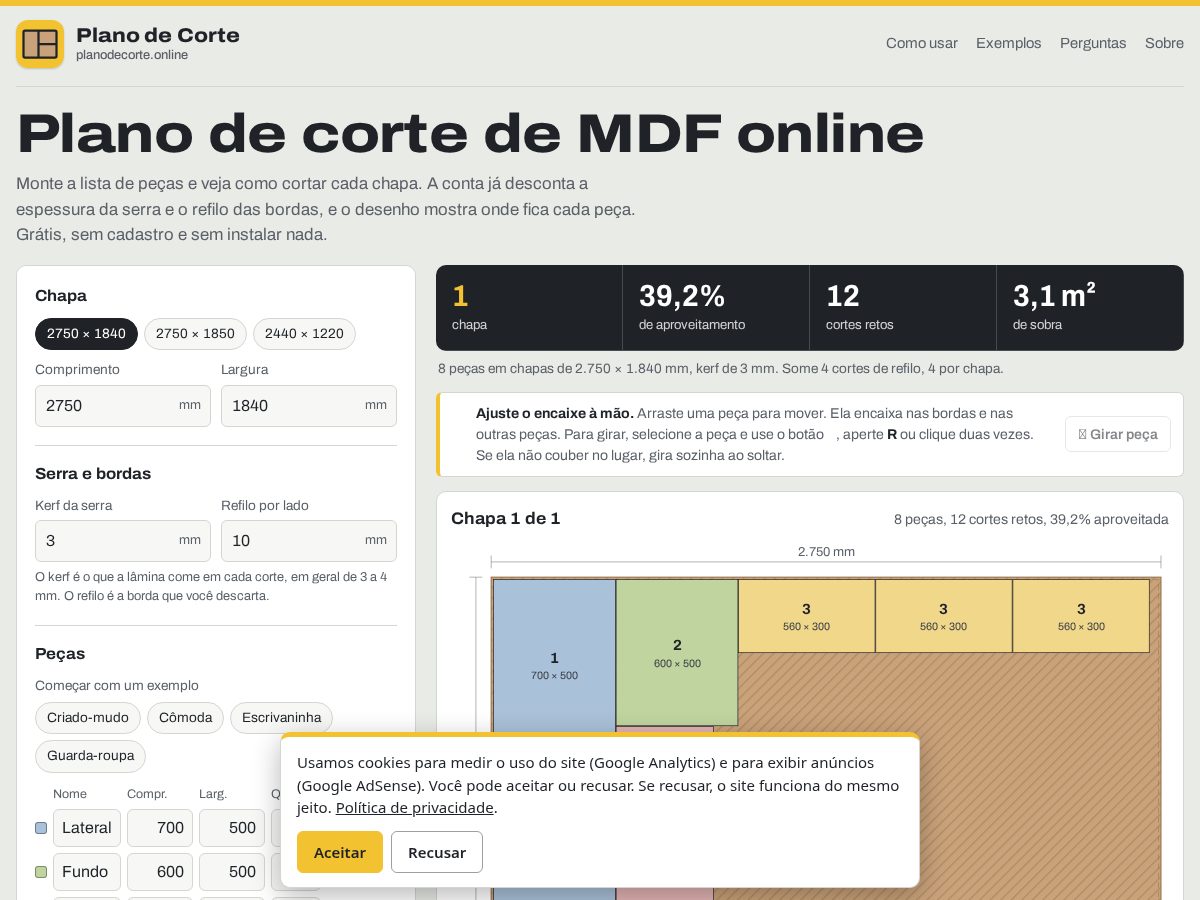1200x900 pixels.
Task: Click the Girar peça button
Action: [1118, 434]
